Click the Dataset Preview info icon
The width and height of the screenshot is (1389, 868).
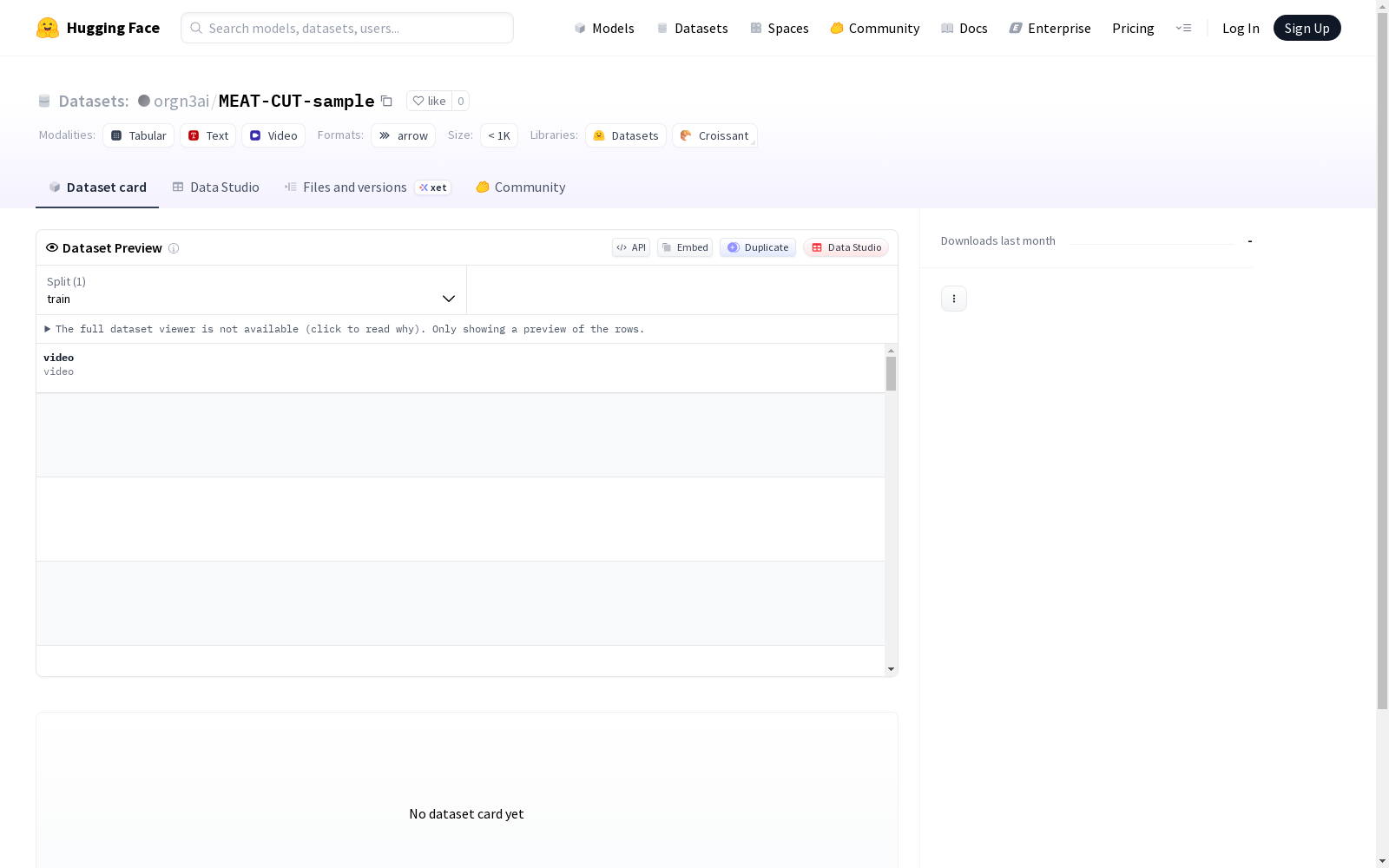[x=174, y=248]
